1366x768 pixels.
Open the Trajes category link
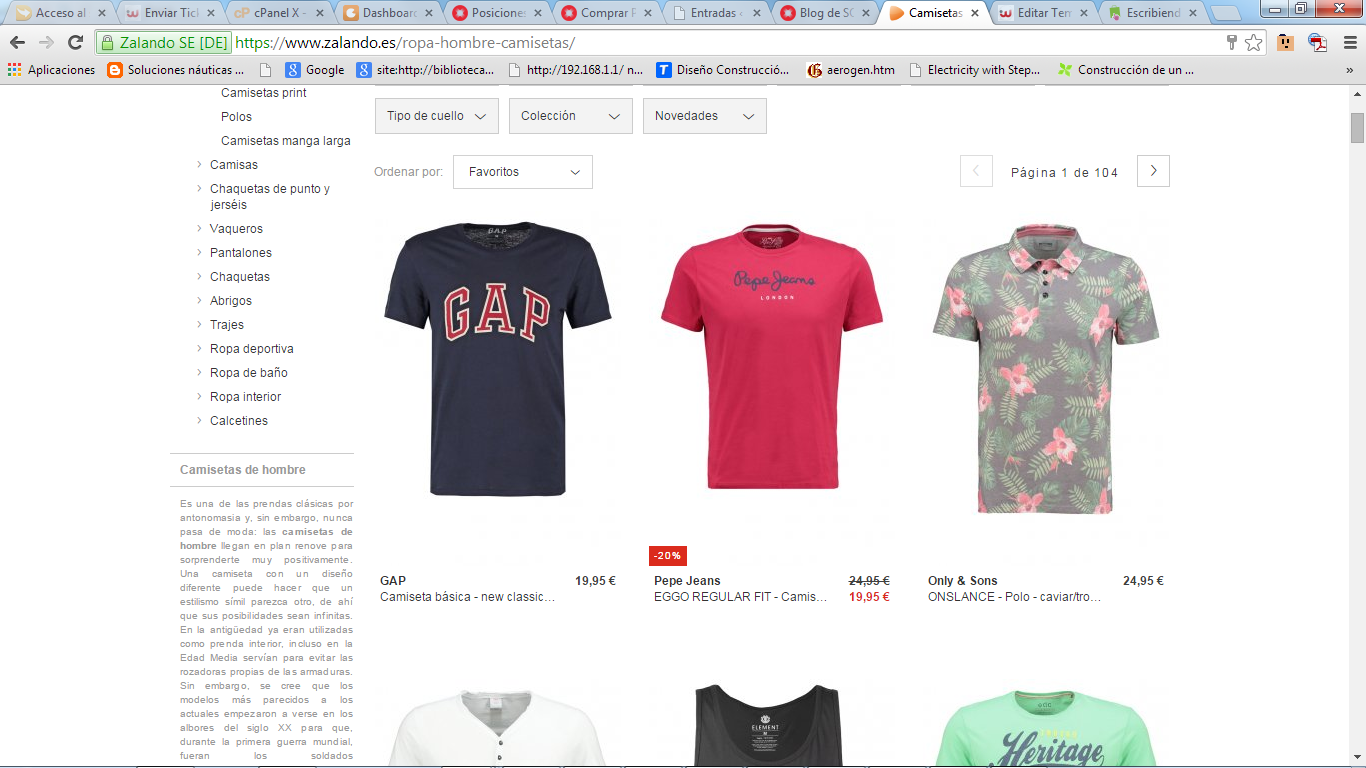[x=227, y=325]
